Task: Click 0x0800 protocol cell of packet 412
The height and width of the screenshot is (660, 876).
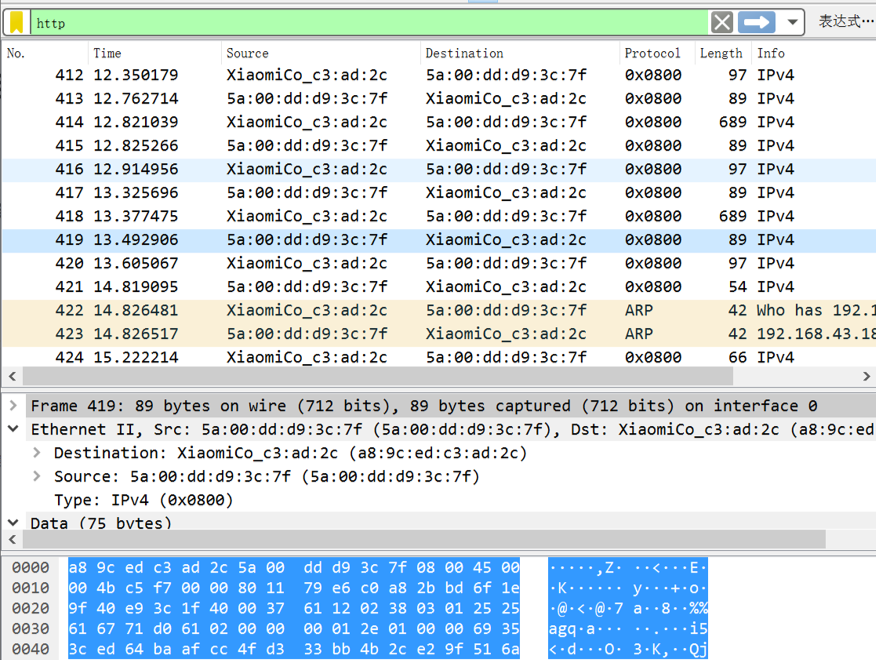Action: [x=653, y=75]
